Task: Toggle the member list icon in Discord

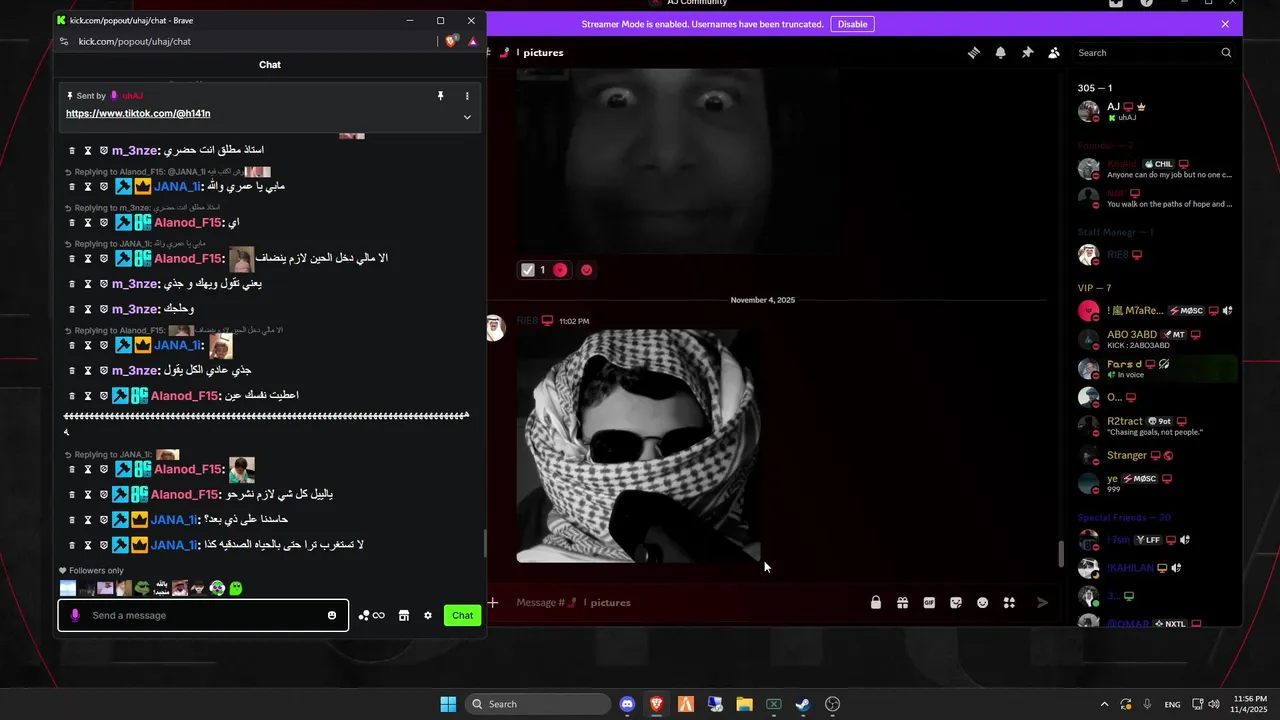Action: (1054, 53)
